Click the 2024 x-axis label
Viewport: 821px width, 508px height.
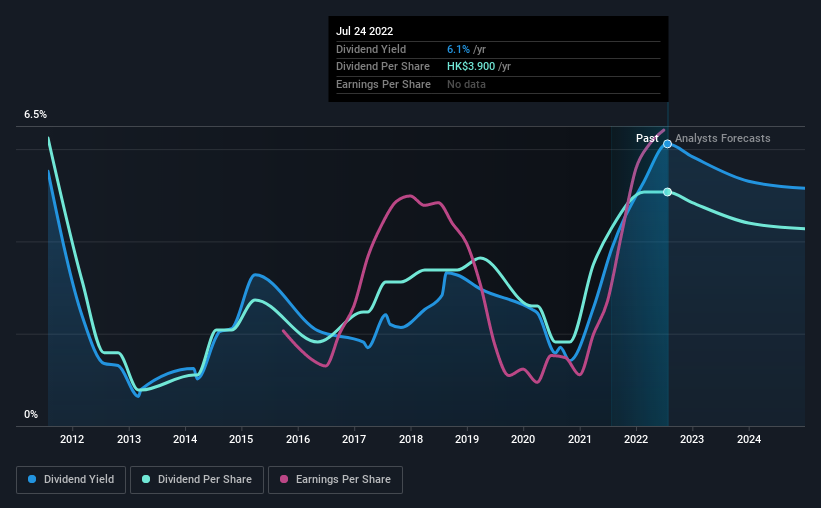pyautogui.click(x=749, y=439)
